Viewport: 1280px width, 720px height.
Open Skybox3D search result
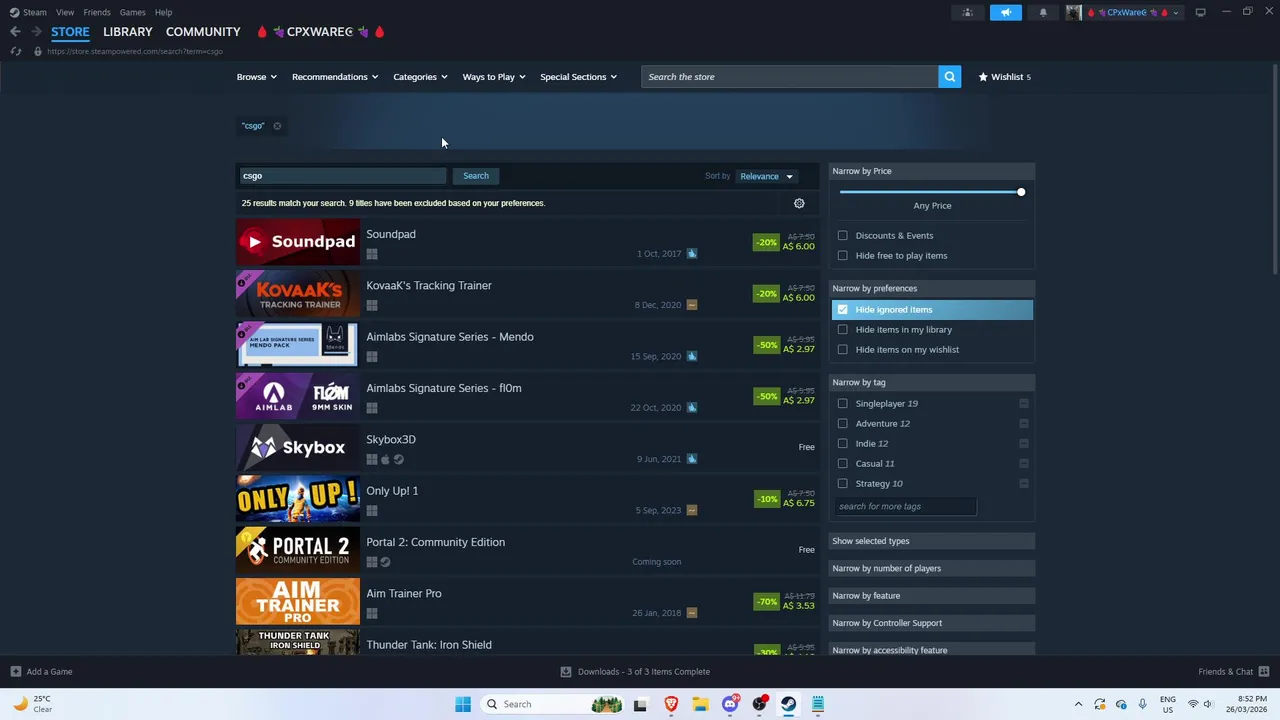pos(527,448)
